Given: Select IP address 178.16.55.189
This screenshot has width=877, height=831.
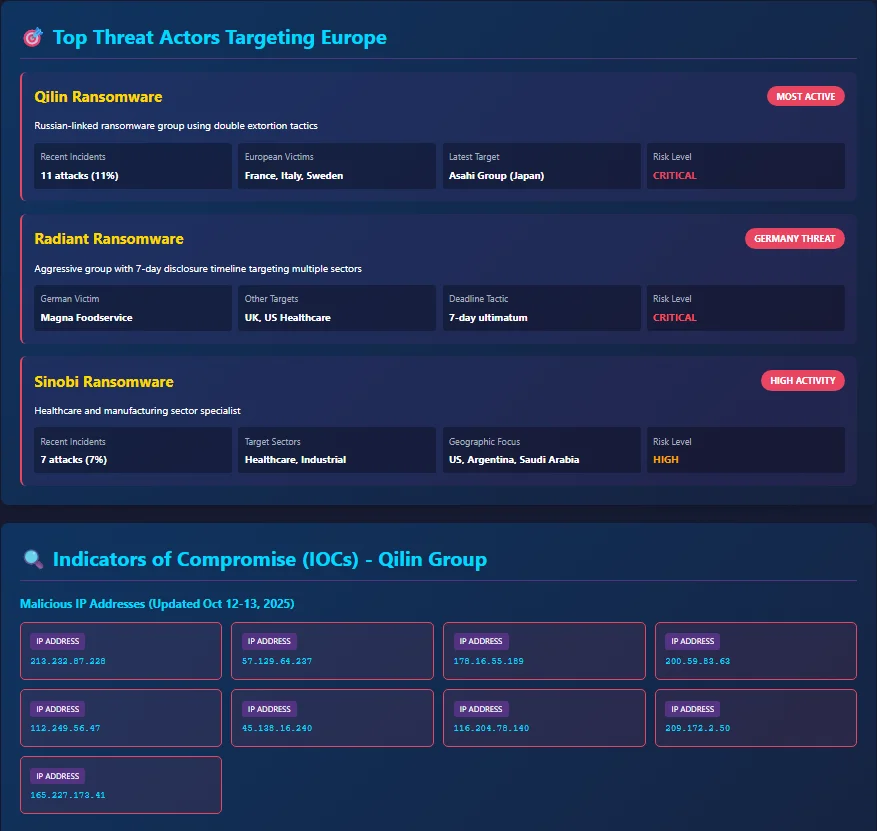Looking at the screenshot, I should click(488, 661).
